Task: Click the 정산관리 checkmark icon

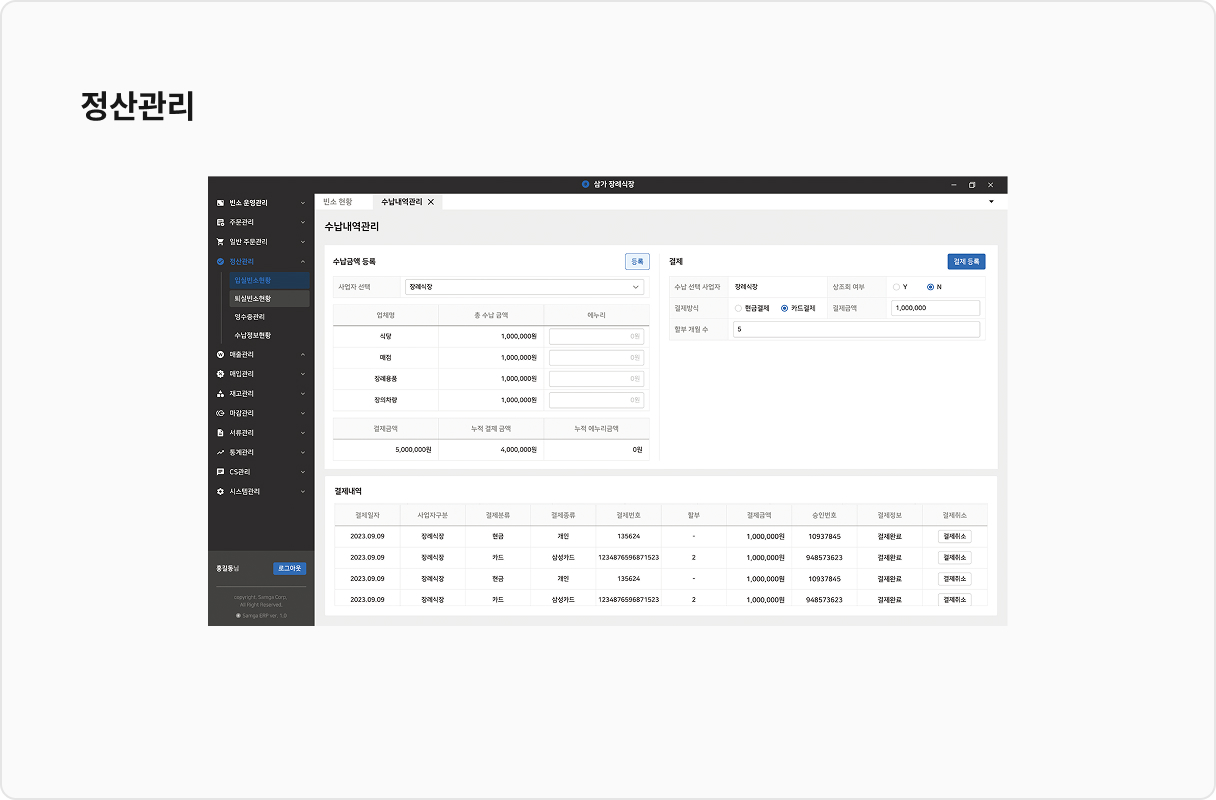Action: point(220,261)
